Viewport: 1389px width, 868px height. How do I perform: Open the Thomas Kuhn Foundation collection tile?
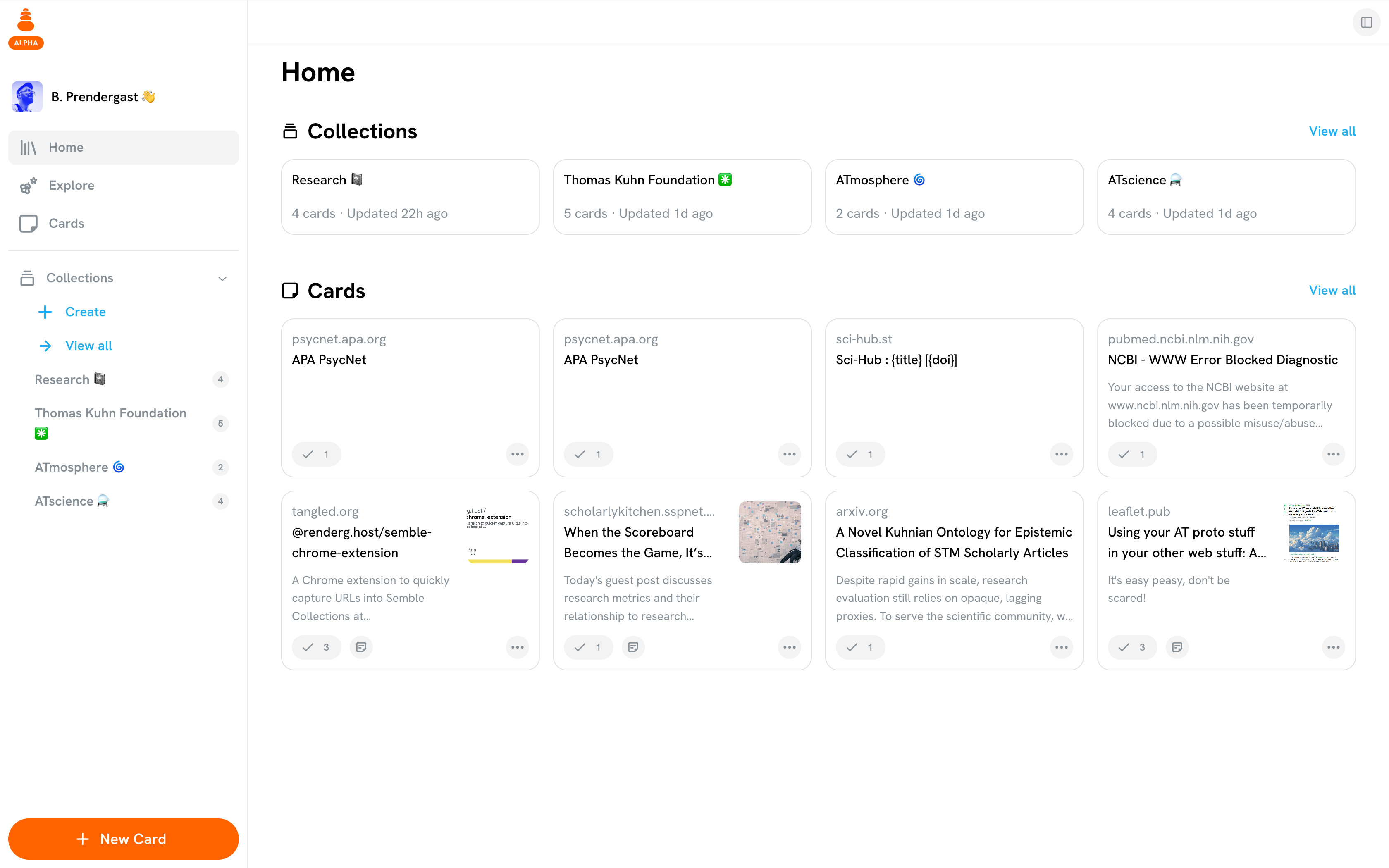point(682,196)
